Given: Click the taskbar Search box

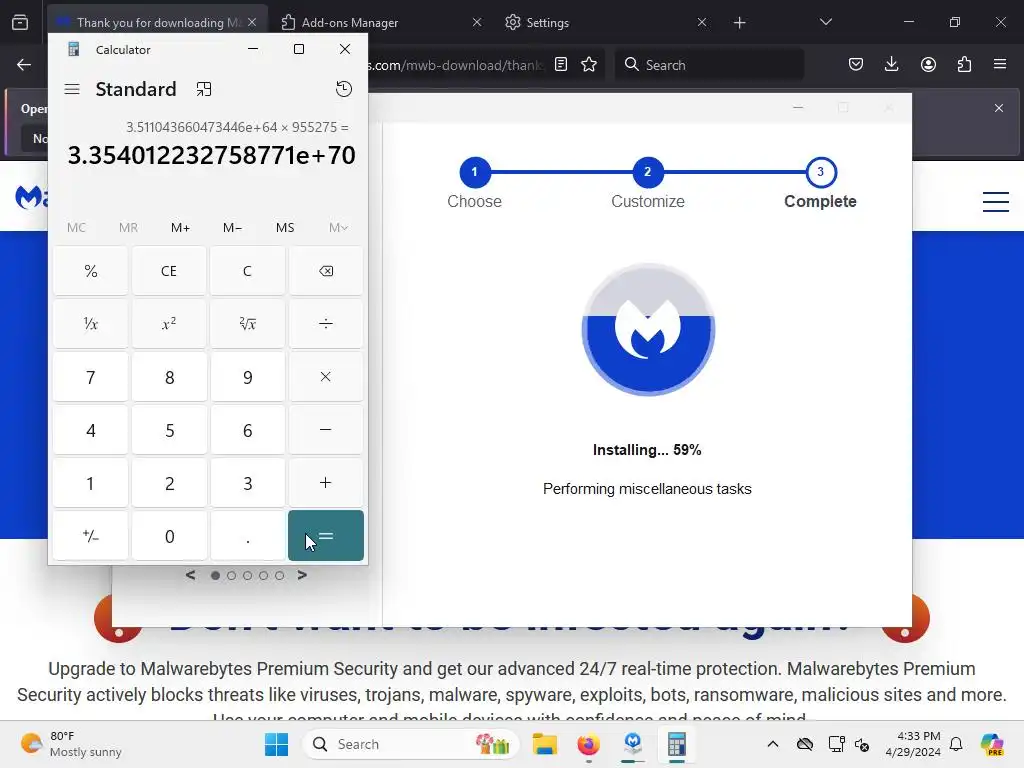Looking at the screenshot, I should 411,744.
